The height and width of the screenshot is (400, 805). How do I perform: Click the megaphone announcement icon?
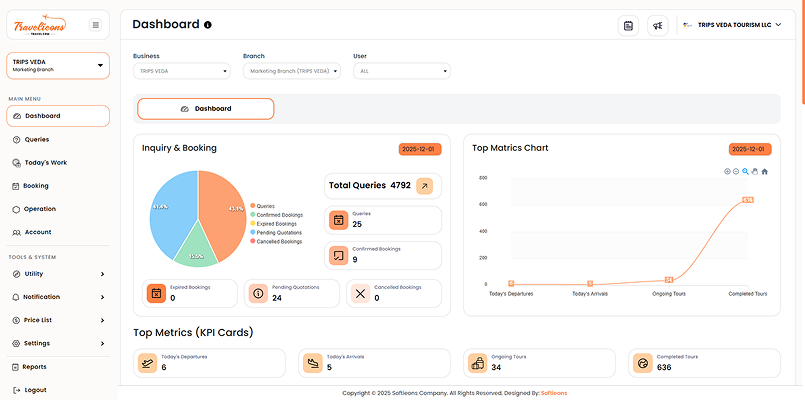tap(657, 25)
